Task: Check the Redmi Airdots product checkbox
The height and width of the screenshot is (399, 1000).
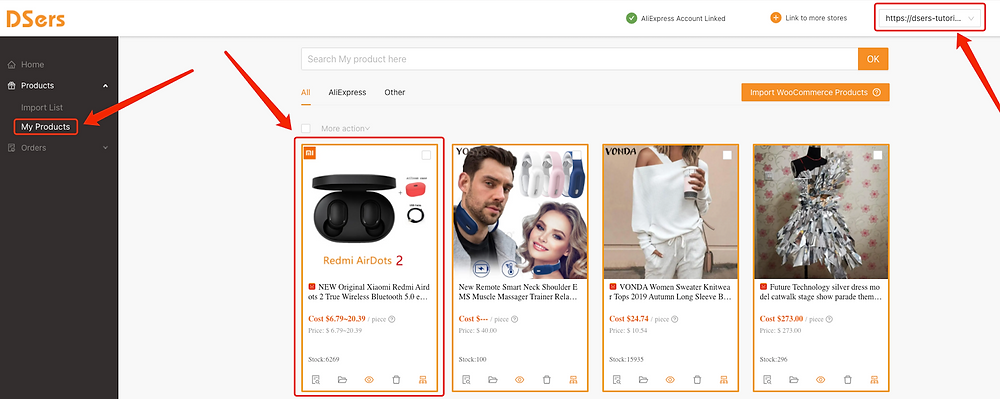Action: coord(426,155)
